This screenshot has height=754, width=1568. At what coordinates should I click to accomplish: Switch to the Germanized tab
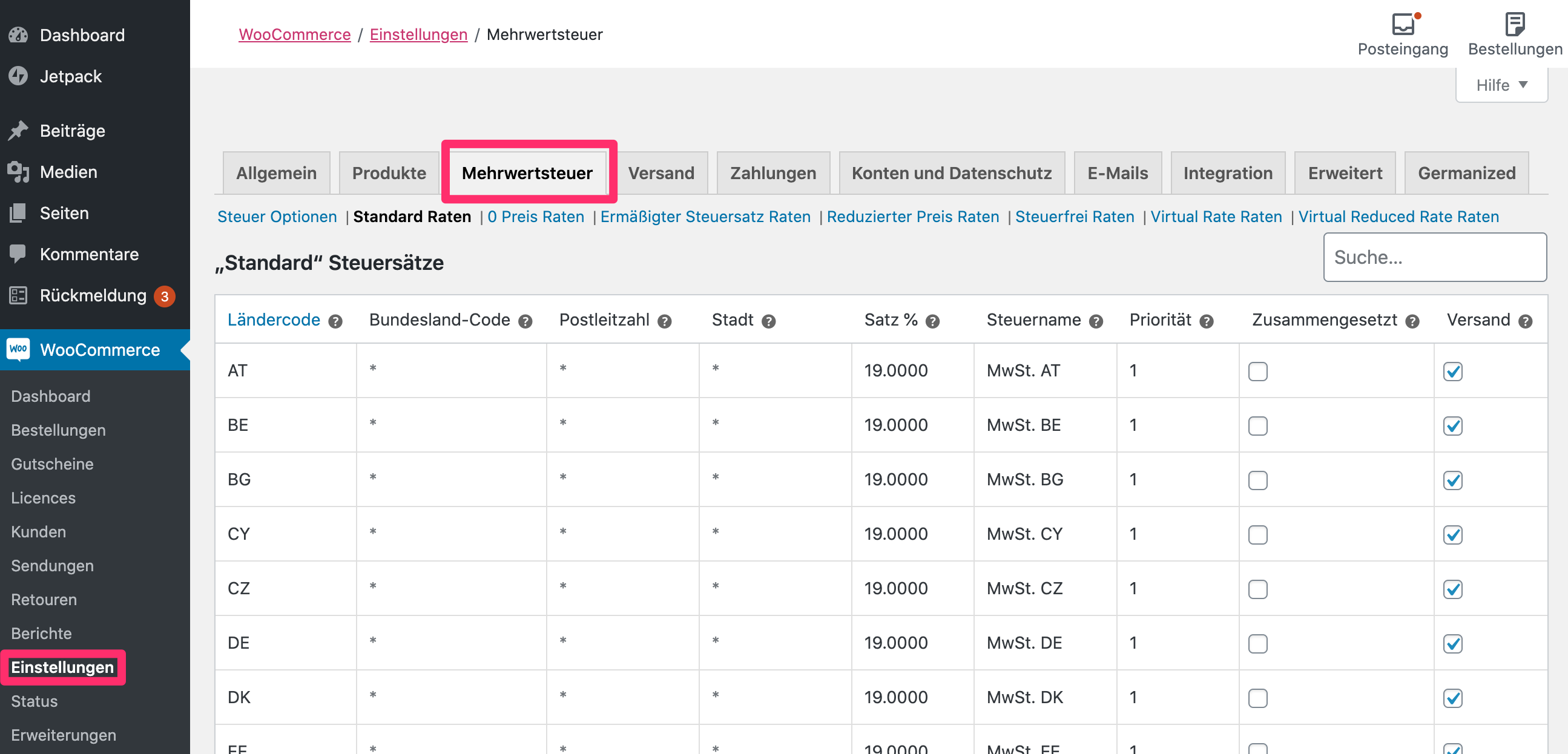tap(1466, 173)
